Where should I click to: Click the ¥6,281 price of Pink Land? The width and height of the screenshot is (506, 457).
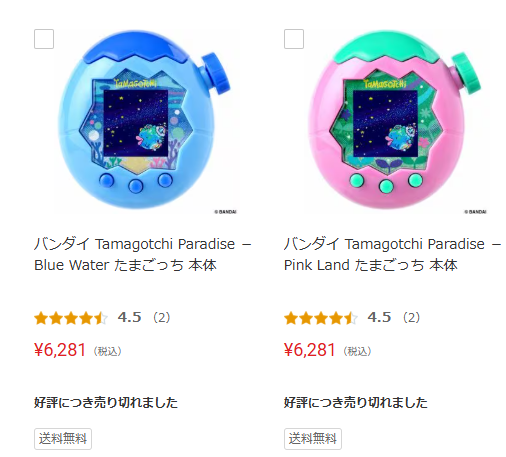(310, 350)
